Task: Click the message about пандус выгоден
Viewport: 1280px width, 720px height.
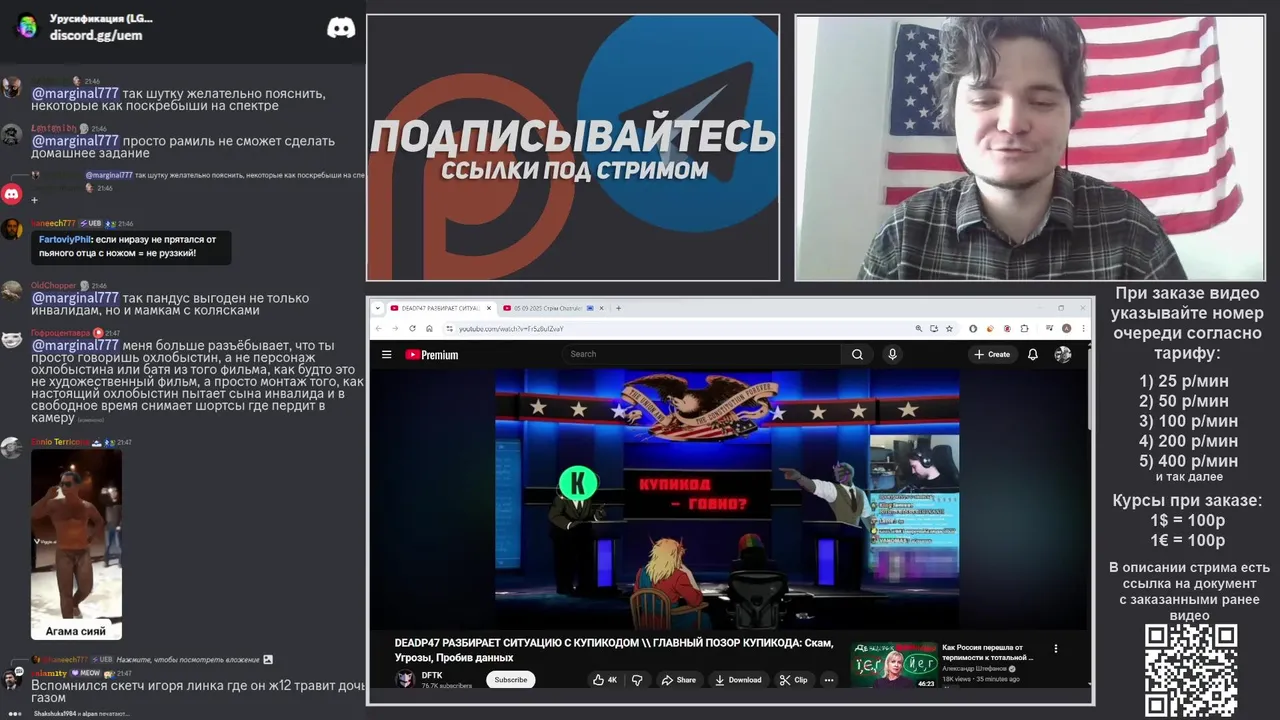Action: tap(170, 305)
